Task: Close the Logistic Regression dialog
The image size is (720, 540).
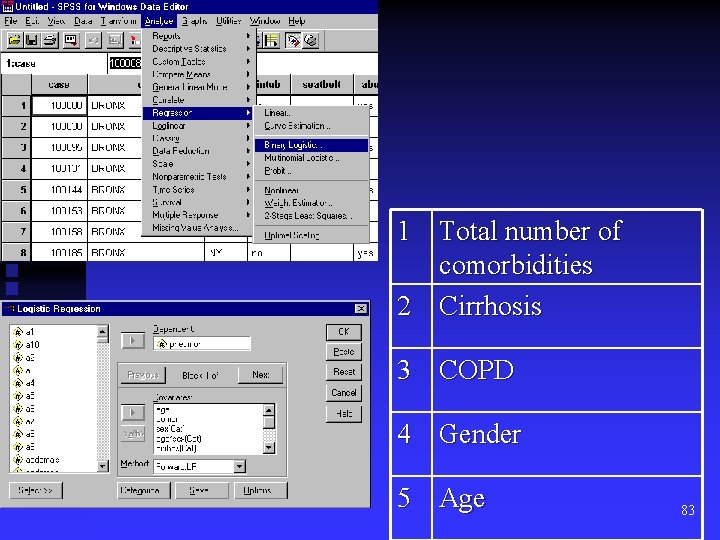Action: [x=361, y=309]
